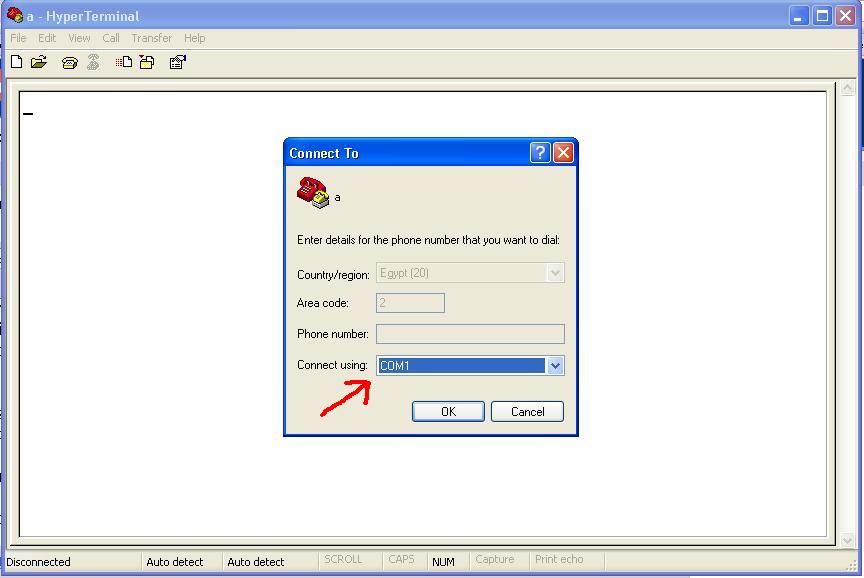Click the terminal scrollbar up arrow
Image resolution: width=864 pixels, height=578 pixels.
(847, 88)
